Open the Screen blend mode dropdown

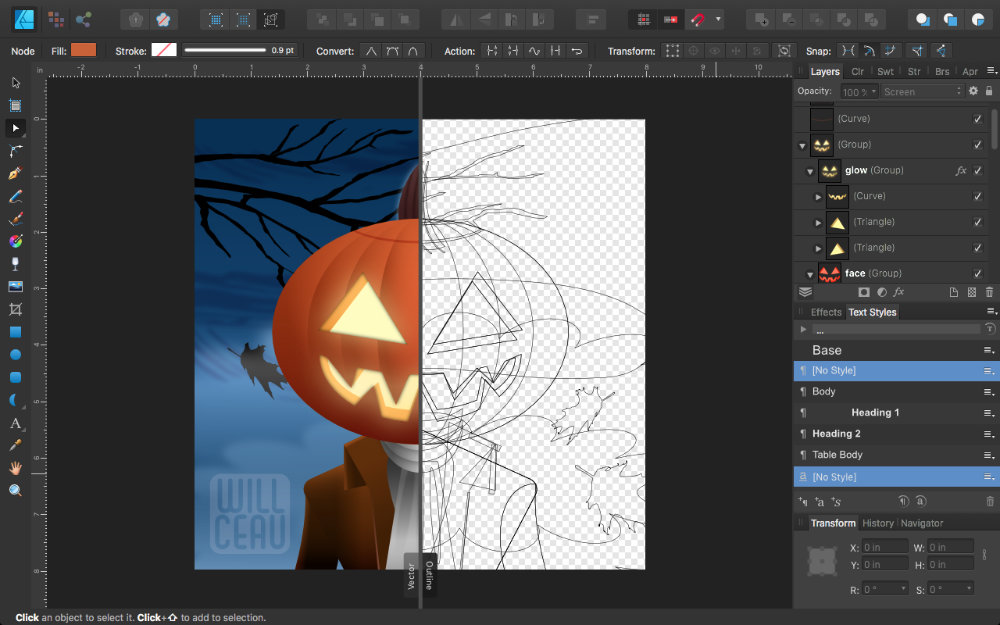921,91
